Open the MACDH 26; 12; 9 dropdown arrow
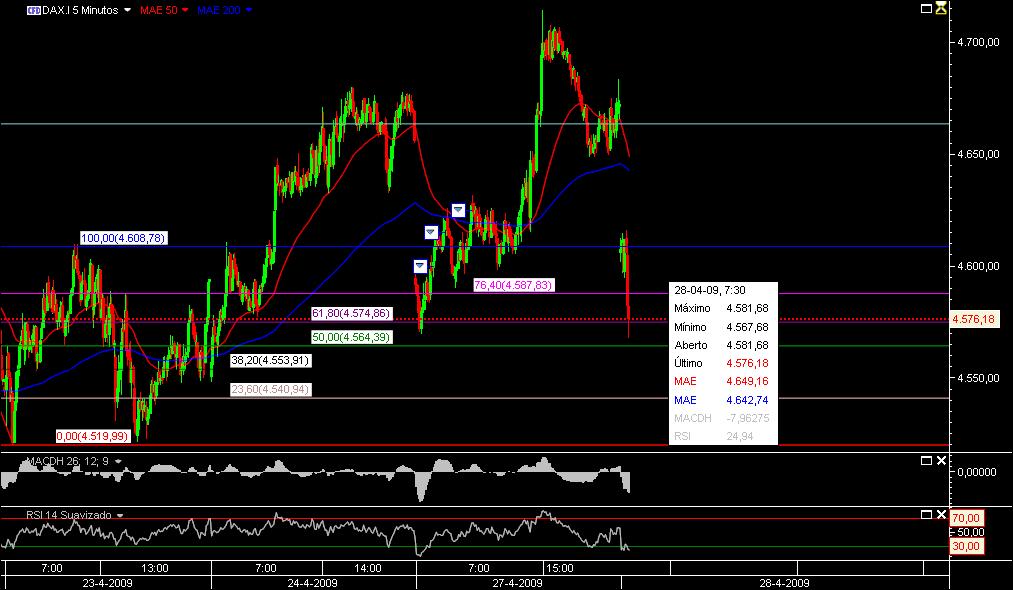The width and height of the screenshot is (1013, 590). [x=118, y=461]
